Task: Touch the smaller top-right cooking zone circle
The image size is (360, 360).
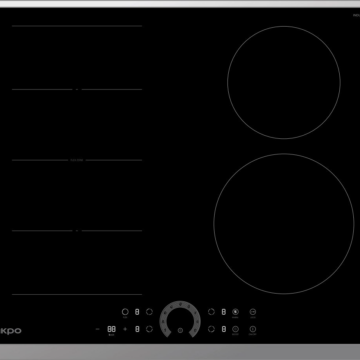Action: click(x=284, y=82)
